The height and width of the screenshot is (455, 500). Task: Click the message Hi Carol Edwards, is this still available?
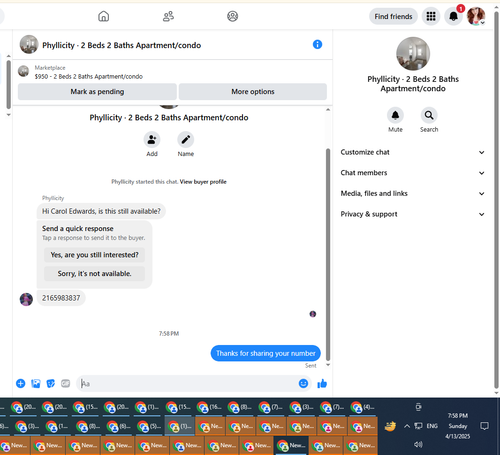tap(101, 211)
